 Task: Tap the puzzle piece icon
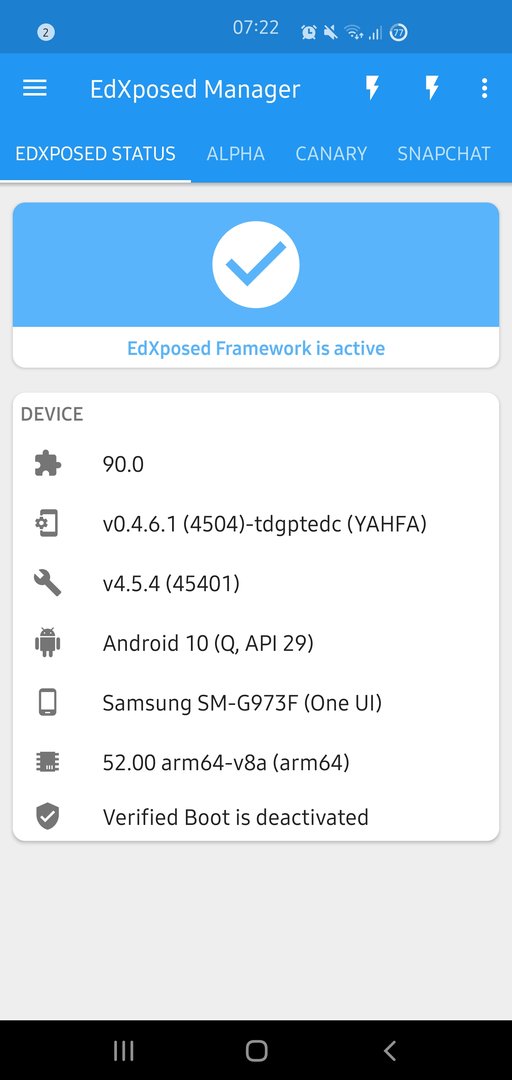tap(48, 464)
